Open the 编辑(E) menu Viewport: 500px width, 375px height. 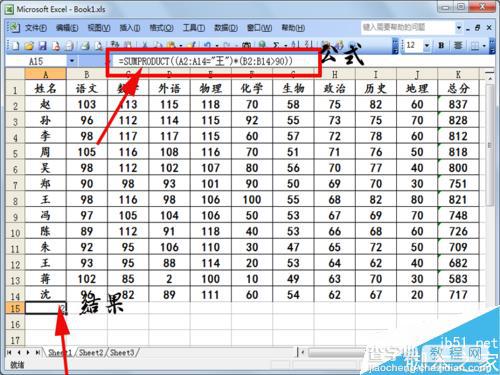(67, 28)
